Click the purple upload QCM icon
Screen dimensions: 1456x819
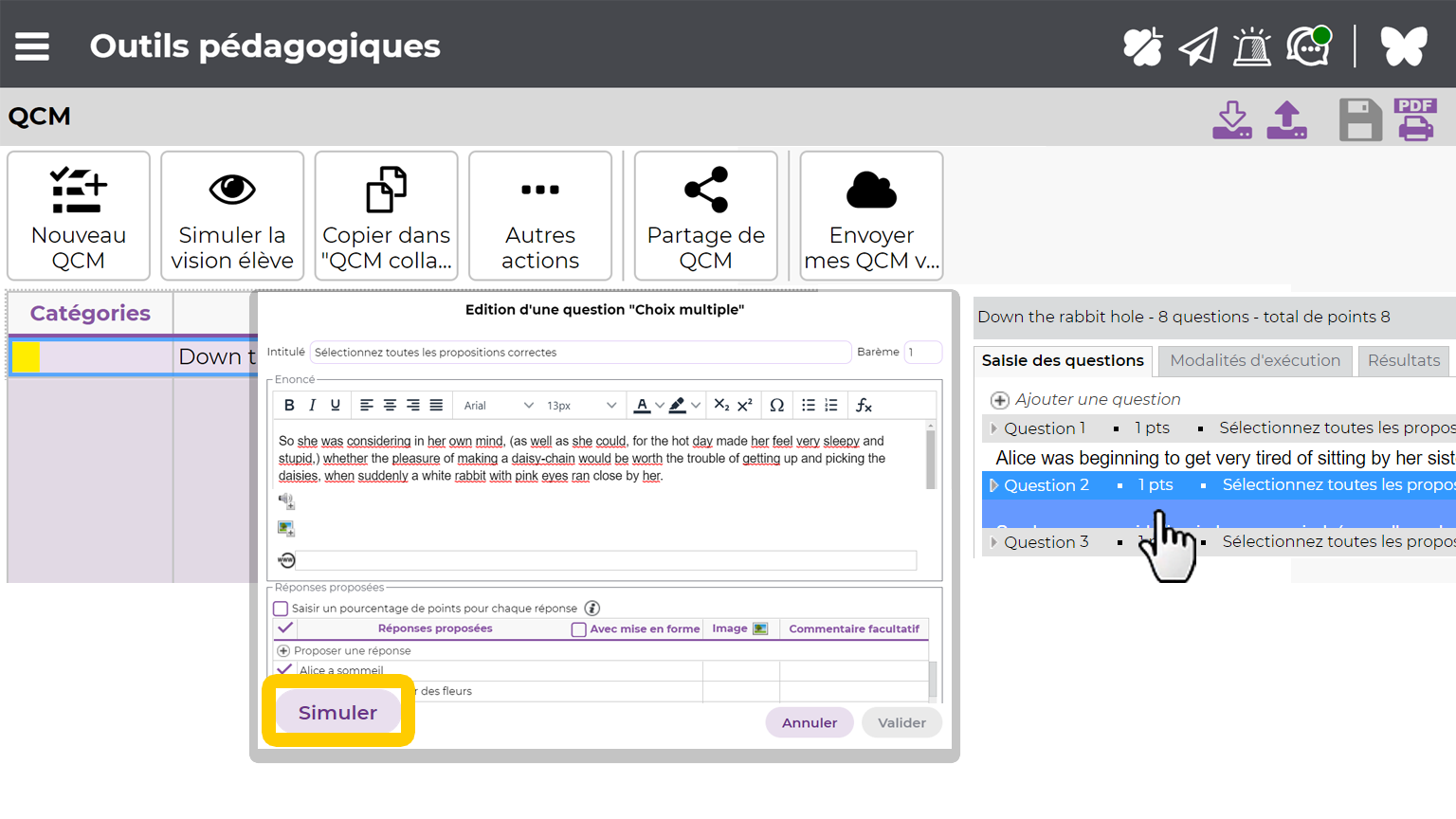tap(1287, 120)
